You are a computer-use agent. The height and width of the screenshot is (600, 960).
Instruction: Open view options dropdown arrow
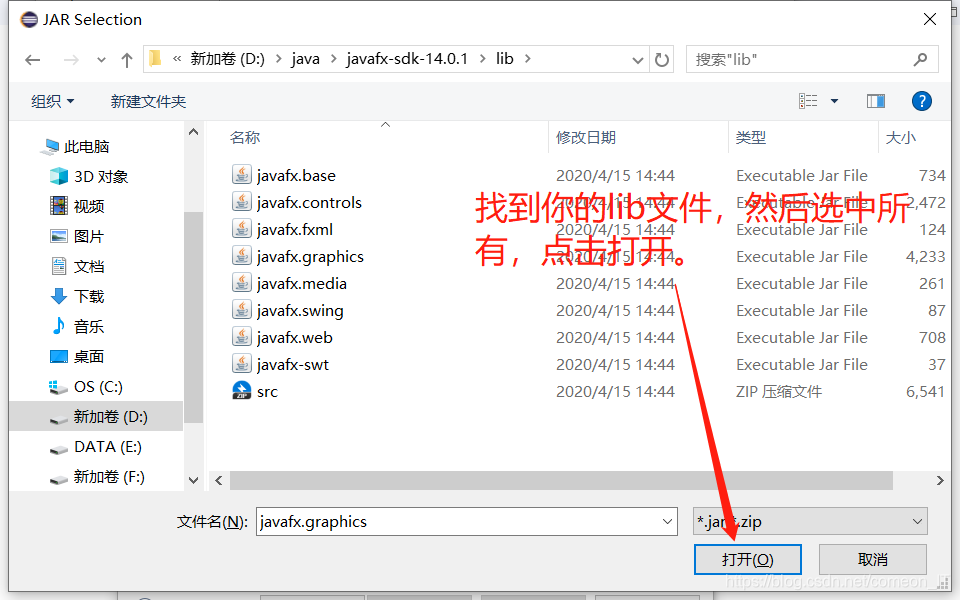coord(834,101)
